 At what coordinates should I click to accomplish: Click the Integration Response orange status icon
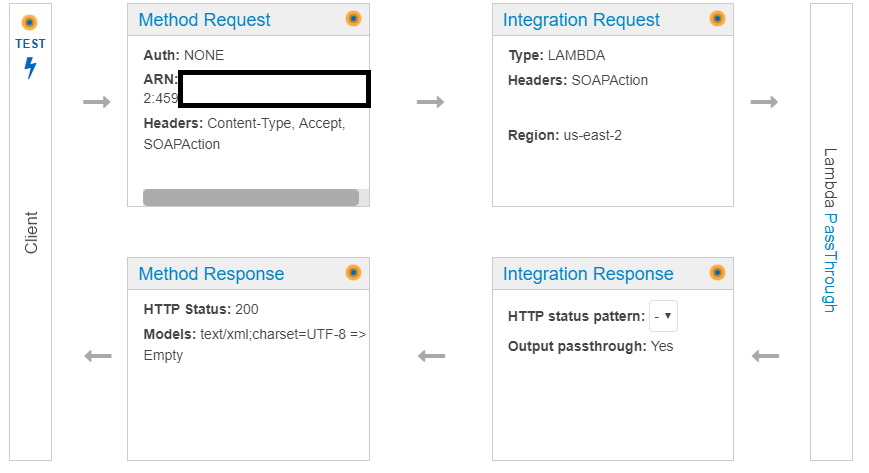tap(717, 272)
